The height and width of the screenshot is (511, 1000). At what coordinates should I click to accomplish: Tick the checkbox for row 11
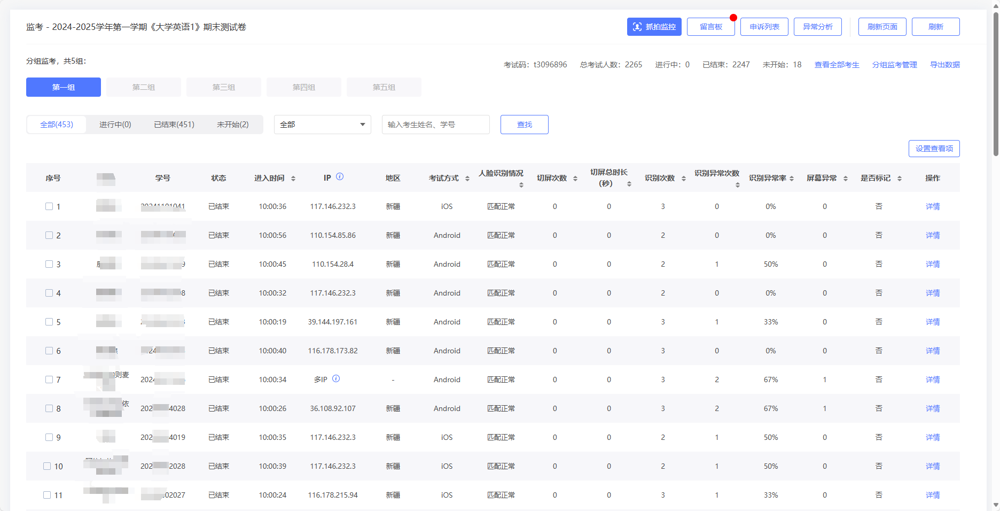(47, 495)
